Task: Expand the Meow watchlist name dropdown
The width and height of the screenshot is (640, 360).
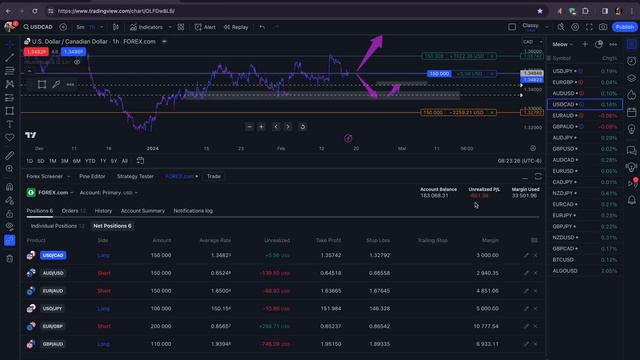Action: tap(562, 44)
